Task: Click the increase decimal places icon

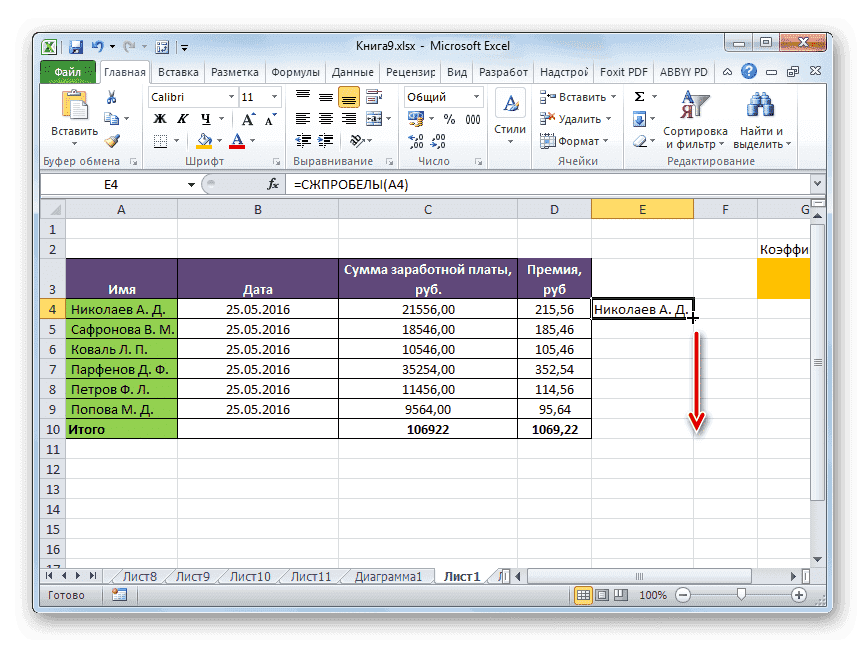Action: tap(416, 140)
